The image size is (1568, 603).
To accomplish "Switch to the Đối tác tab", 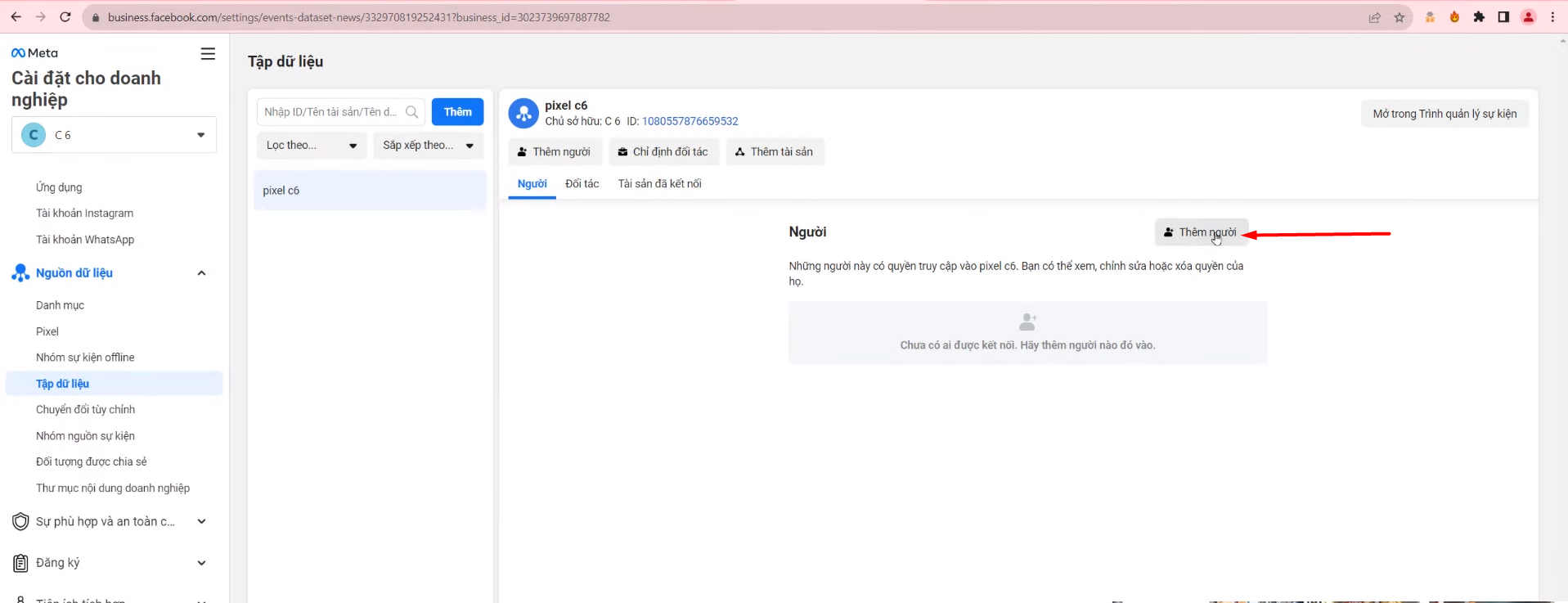I will pyautogui.click(x=582, y=184).
